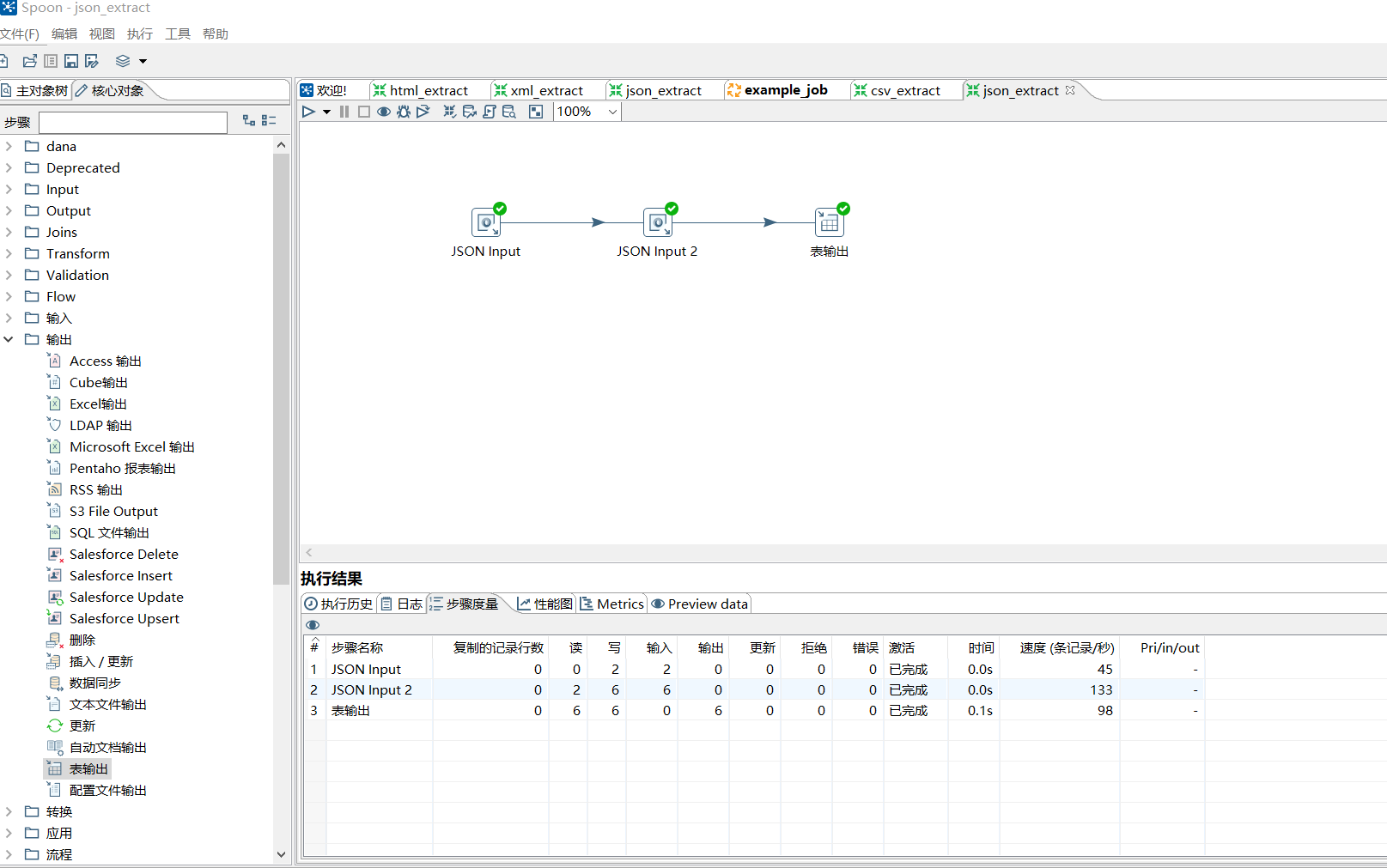
Task: Switch to 核心对象 tab
Action: click(110, 90)
